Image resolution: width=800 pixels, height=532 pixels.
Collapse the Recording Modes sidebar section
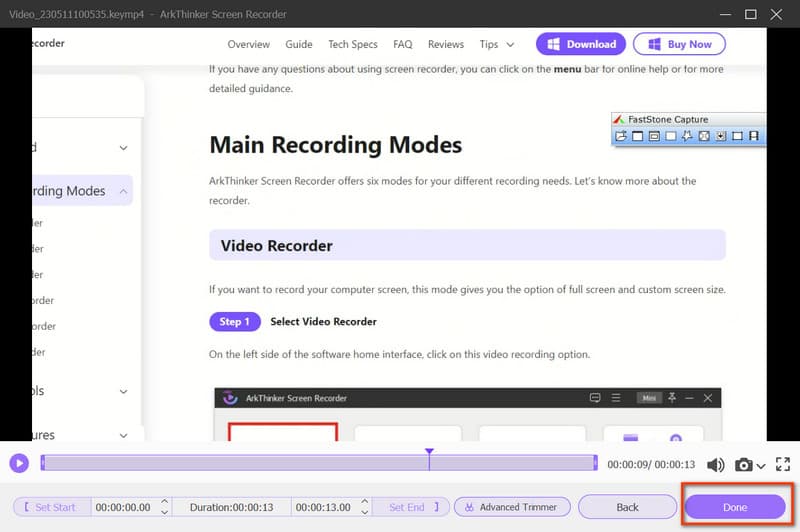[123, 191]
